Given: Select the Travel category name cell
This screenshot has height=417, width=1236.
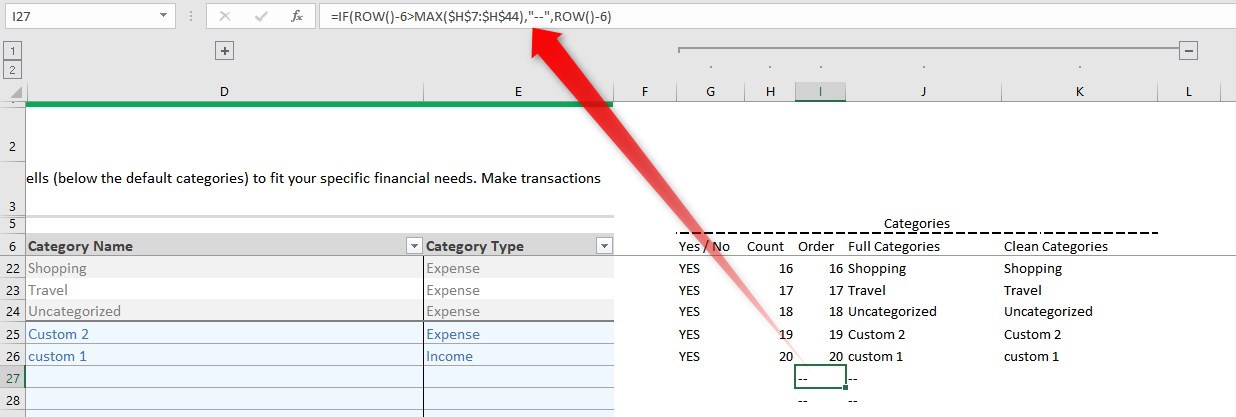Looking at the screenshot, I should [x=224, y=290].
